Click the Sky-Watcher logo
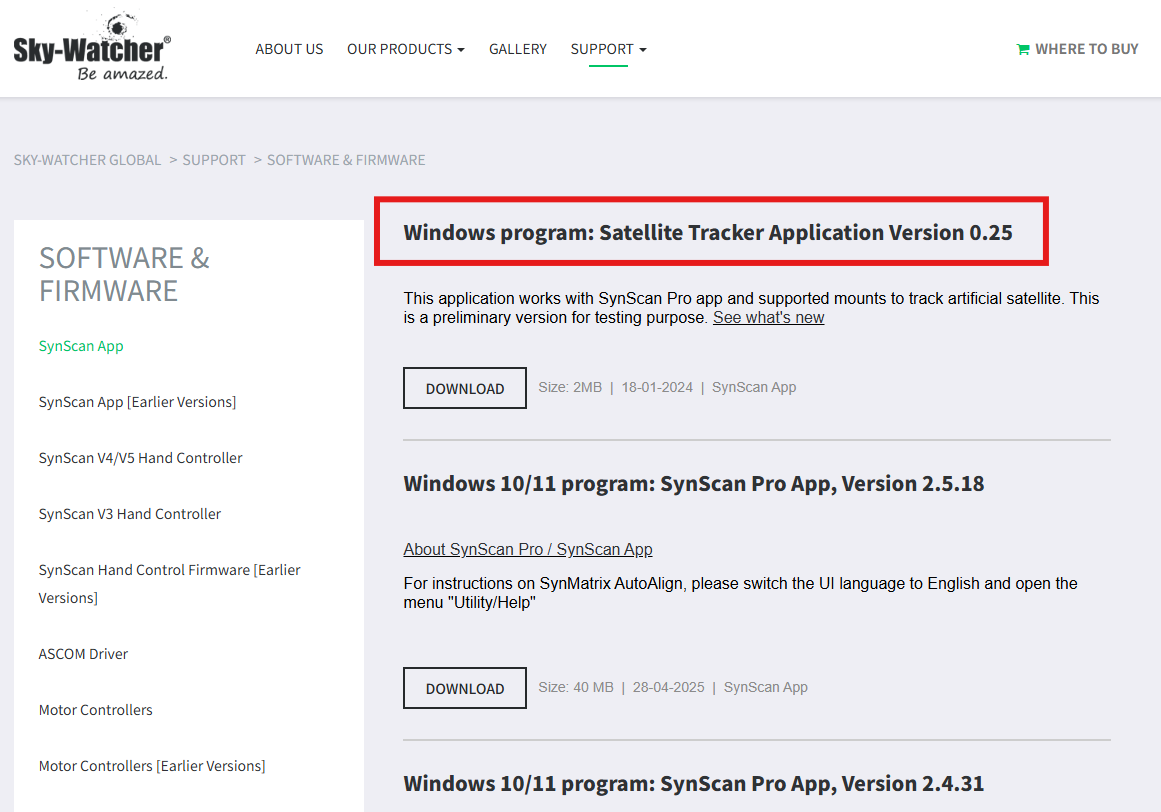The height and width of the screenshot is (812, 1161). 93,46
